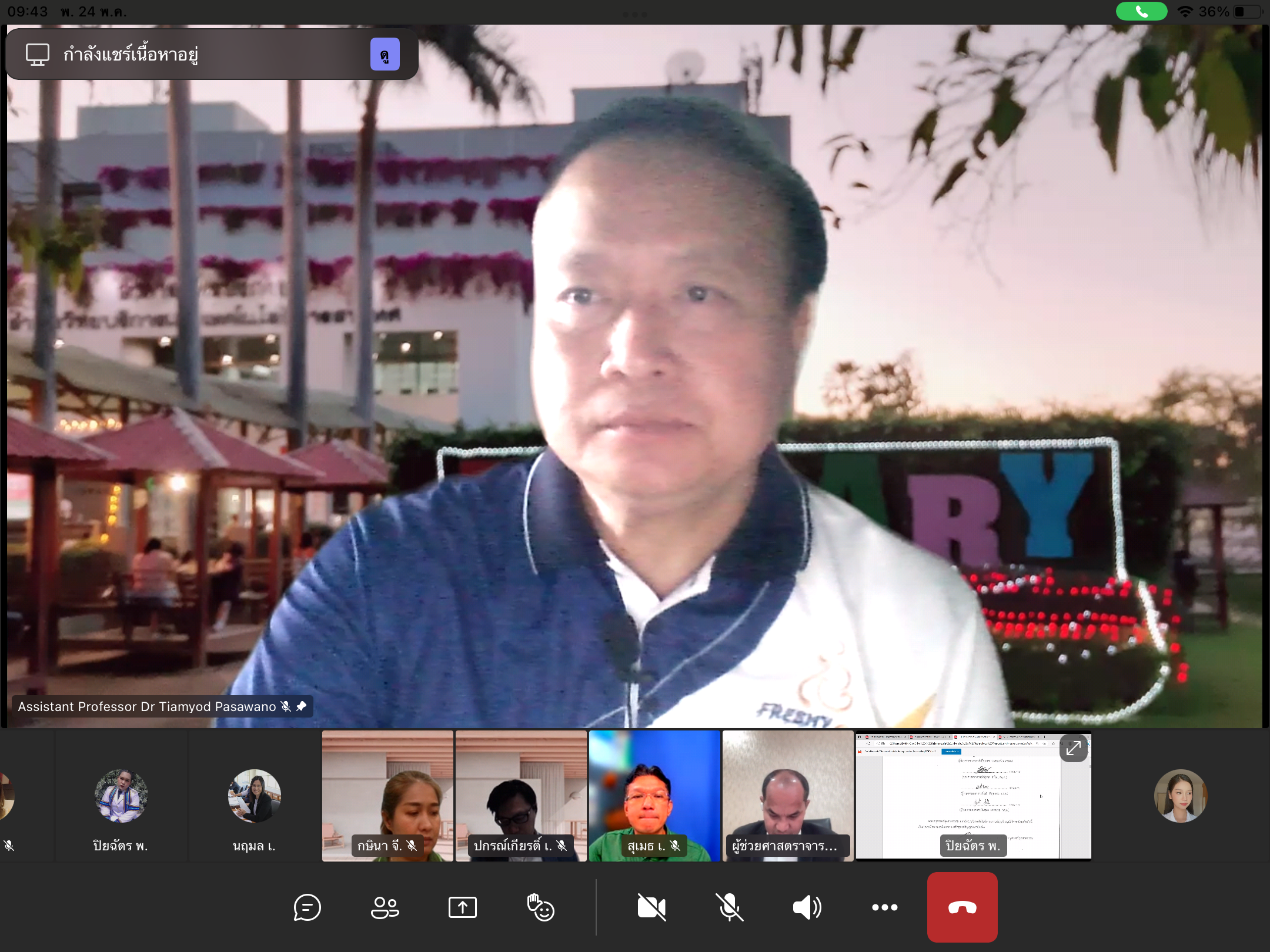Tap the pin icon beside Tiamyod Pasawano

coord(301,706)
